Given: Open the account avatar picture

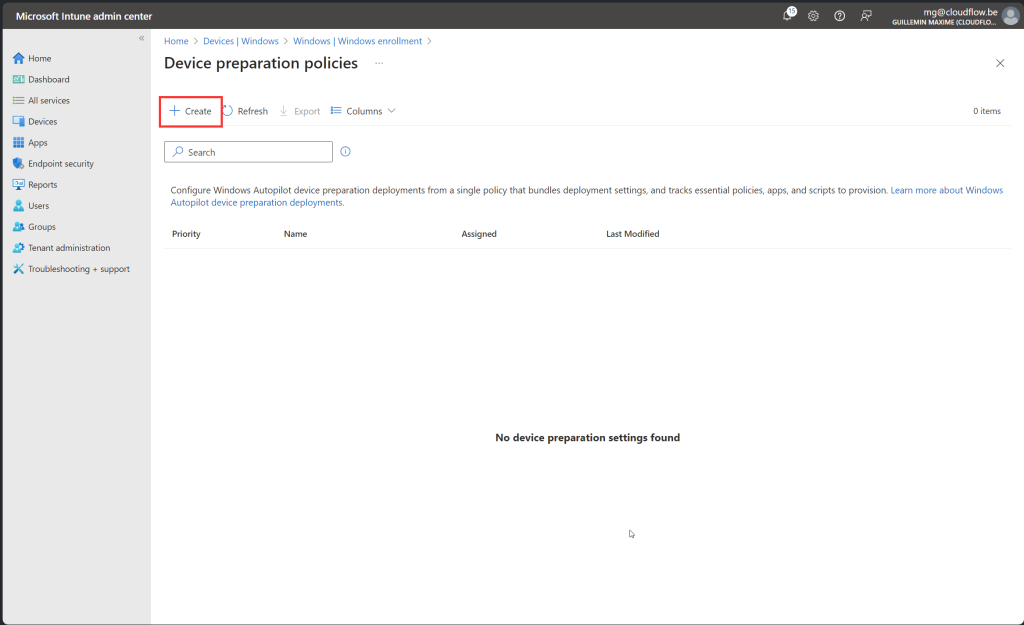Looking at the screenshot, I should (1010, 16).
